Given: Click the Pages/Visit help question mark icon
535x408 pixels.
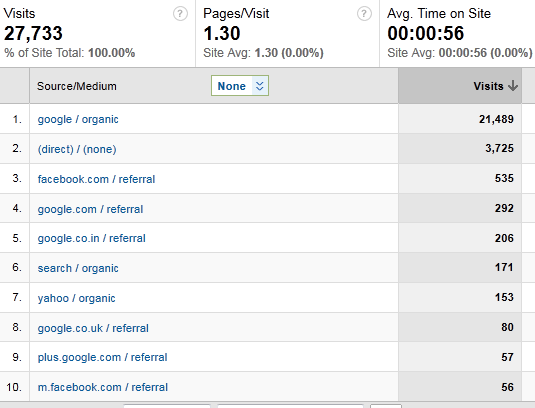Looking at the screenshot, I should click(x=364, y=14).
